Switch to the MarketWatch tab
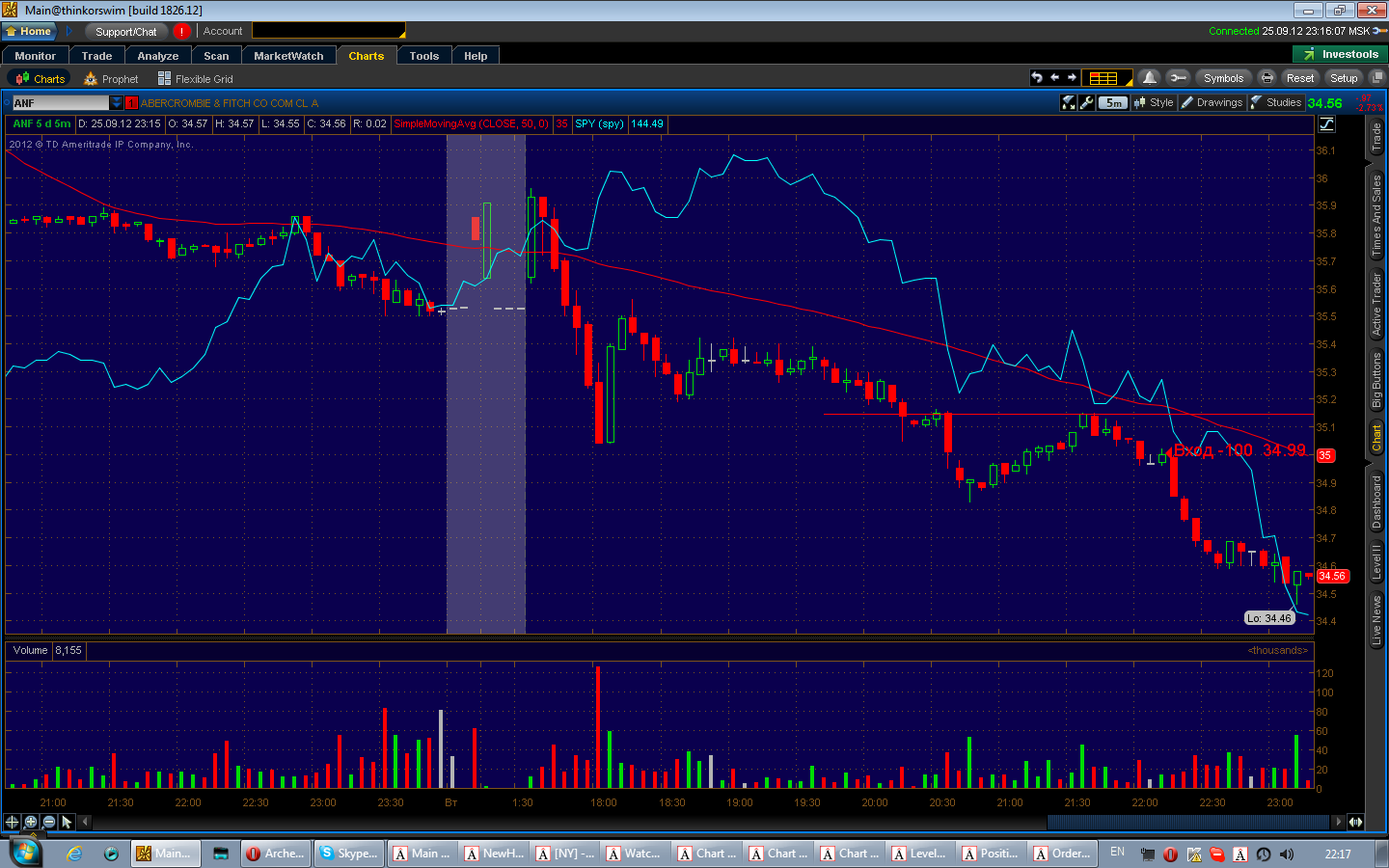Screen dimensions: 1389x868 (x=288, y=56)
